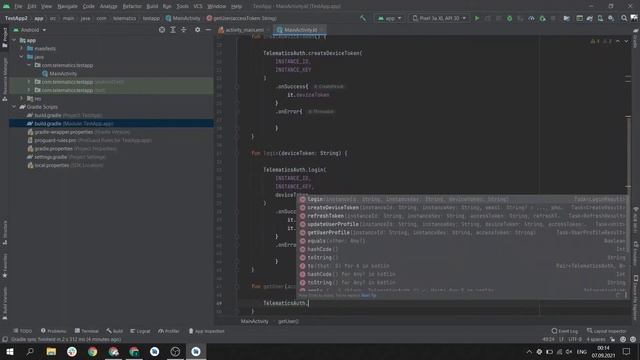Click Expand All in Project panel header
Screen dimensions: 640x360
coord(173,30)
